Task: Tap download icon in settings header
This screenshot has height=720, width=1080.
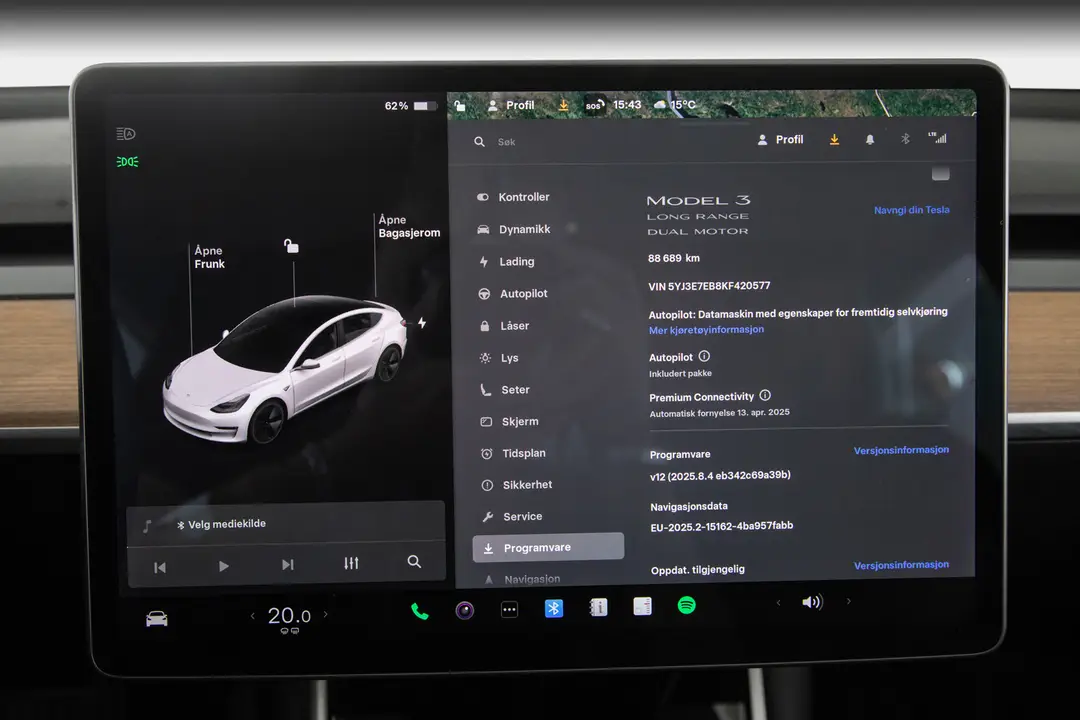Action: pos(834,140)
